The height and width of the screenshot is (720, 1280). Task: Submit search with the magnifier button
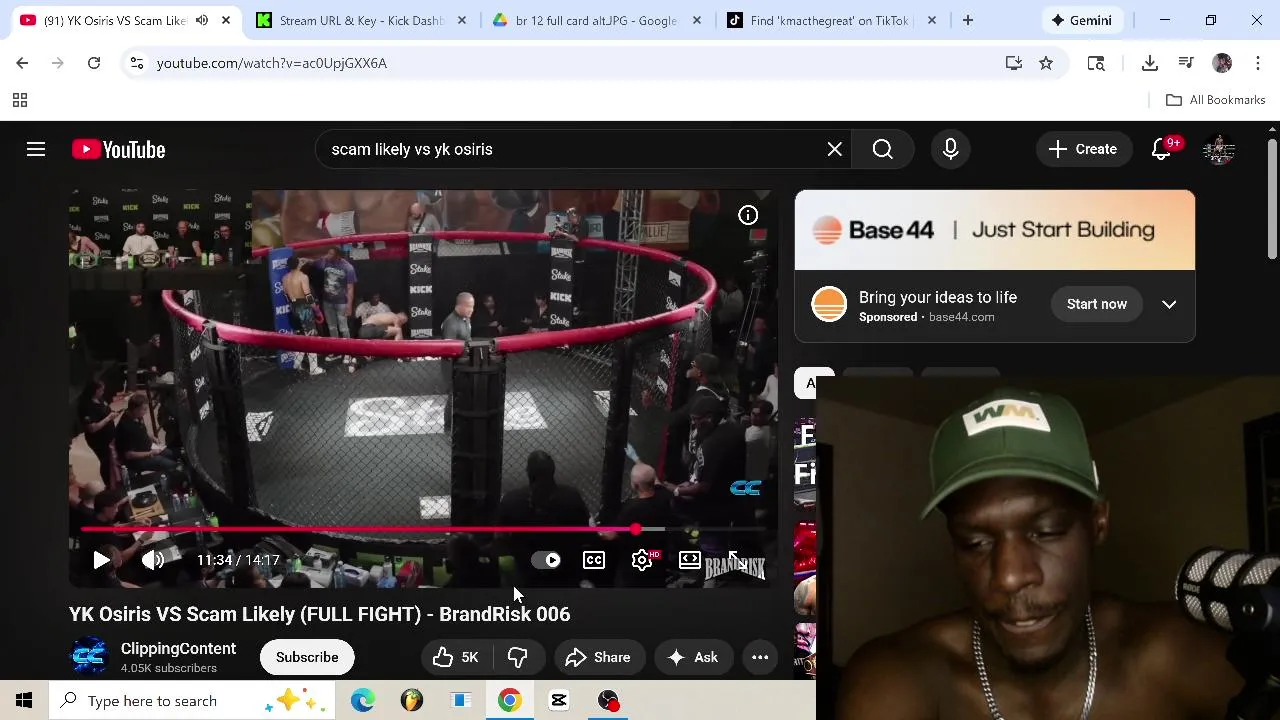point(882,149)
